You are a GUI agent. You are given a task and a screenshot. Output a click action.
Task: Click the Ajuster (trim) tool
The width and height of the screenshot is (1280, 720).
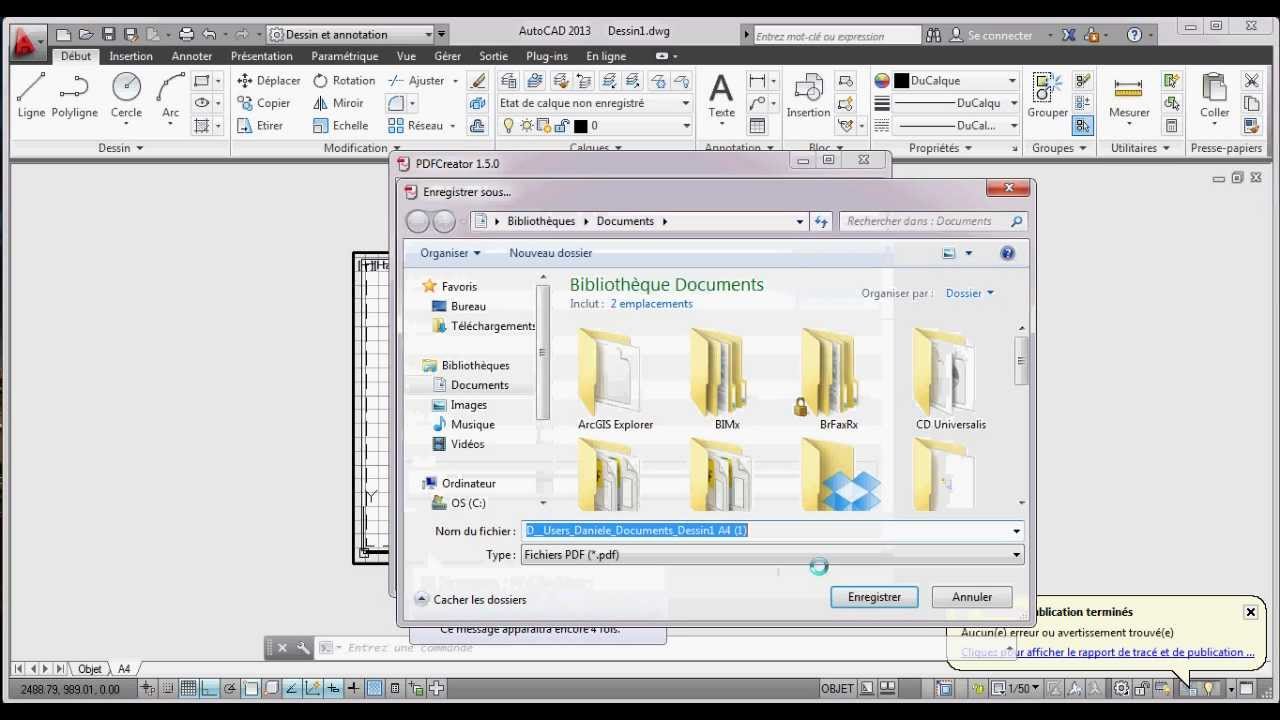[x=416, y=80]
